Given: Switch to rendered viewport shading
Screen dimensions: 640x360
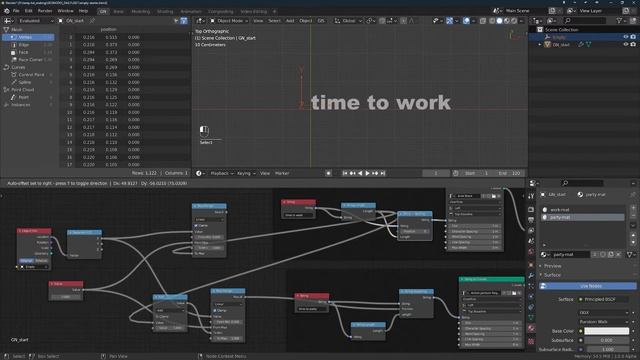Looking at the screenshot, I should pos(514,20).
